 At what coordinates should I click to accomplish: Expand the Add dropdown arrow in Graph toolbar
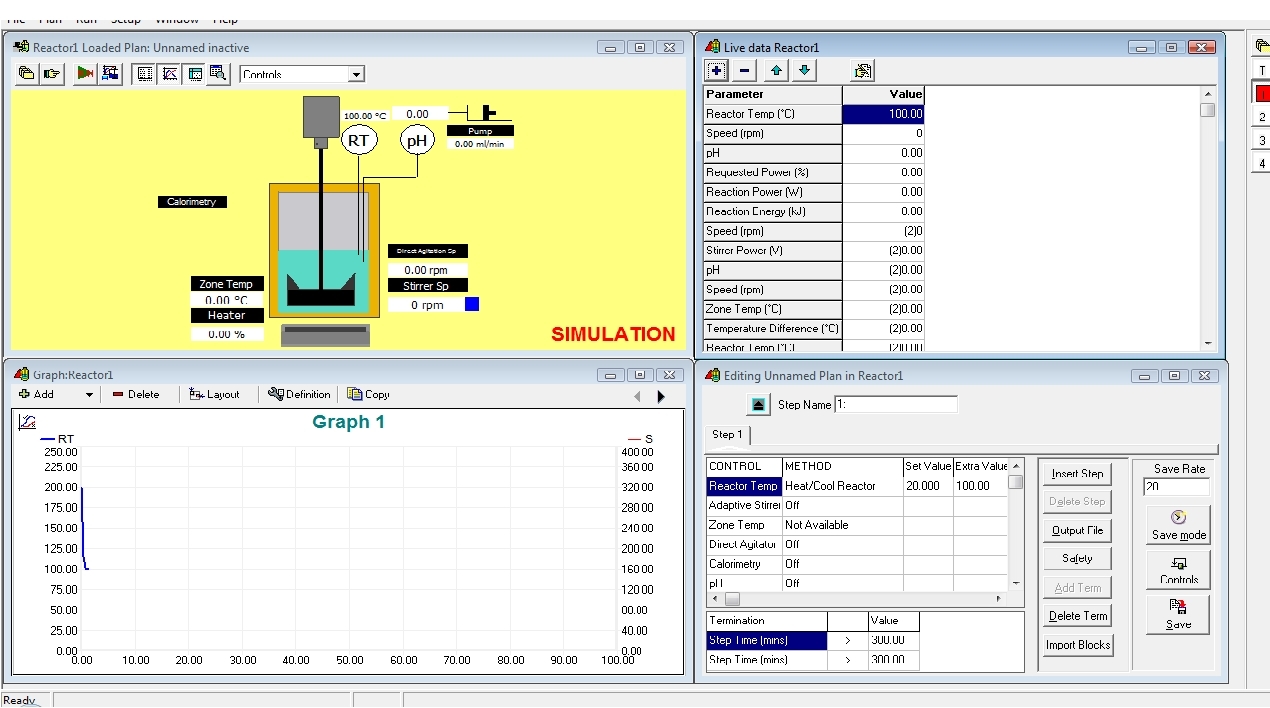(89, 395)
